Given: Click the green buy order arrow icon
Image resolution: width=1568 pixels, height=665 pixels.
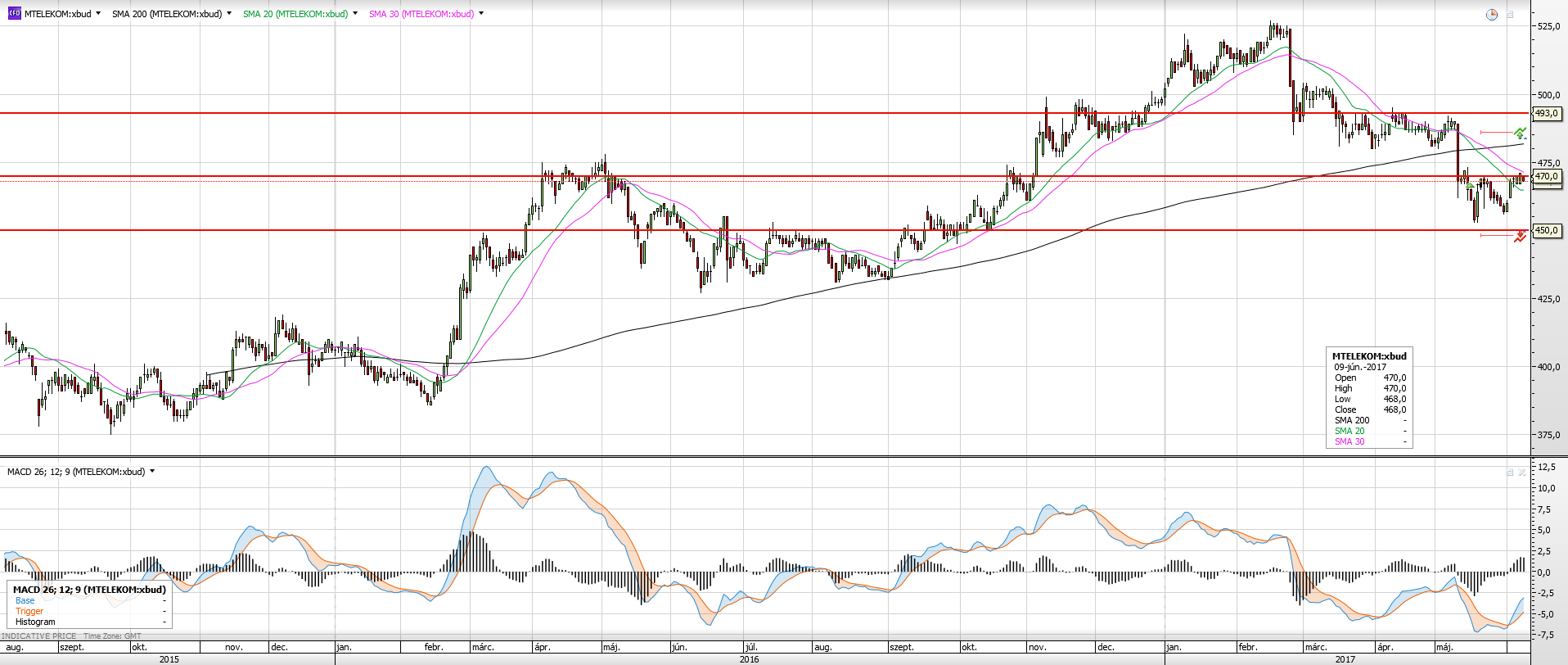Looking at the screenshot, I should click(x=1520, y=133).
